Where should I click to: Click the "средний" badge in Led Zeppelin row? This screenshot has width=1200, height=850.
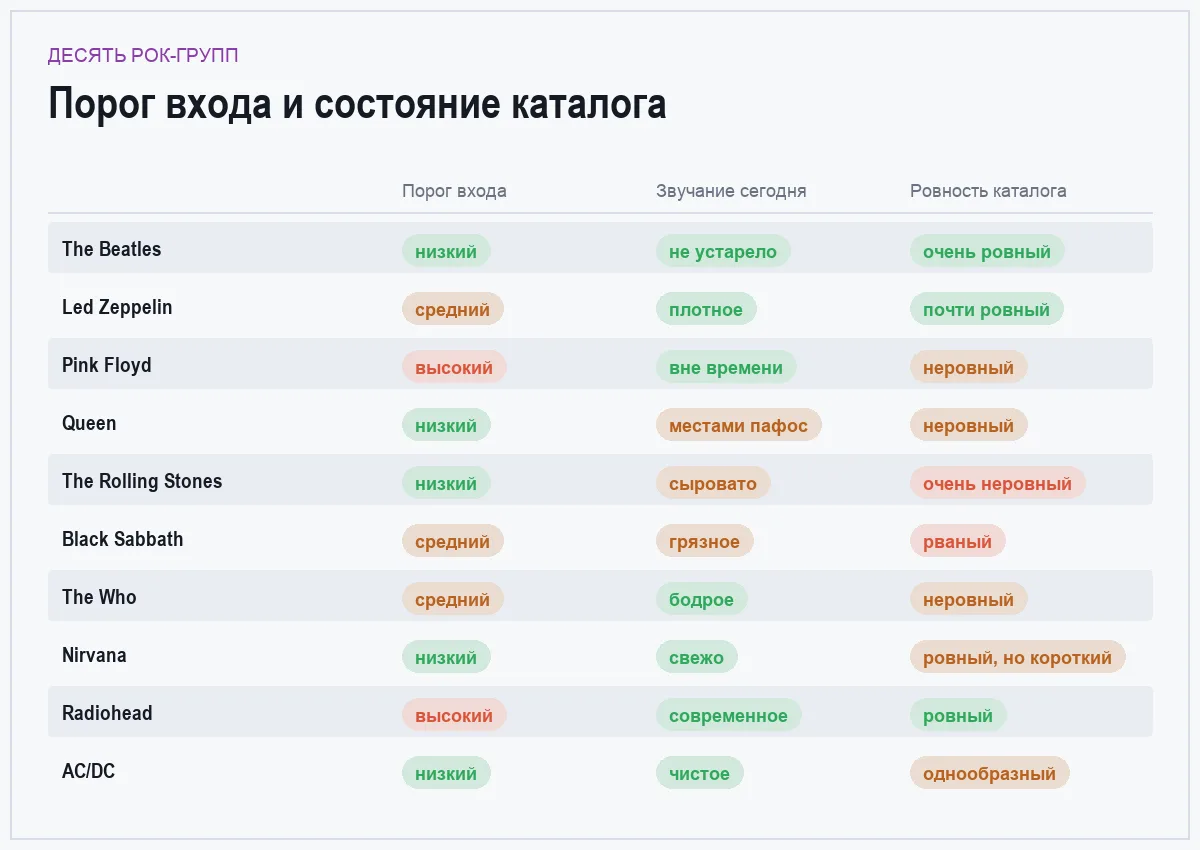point(453,309)
